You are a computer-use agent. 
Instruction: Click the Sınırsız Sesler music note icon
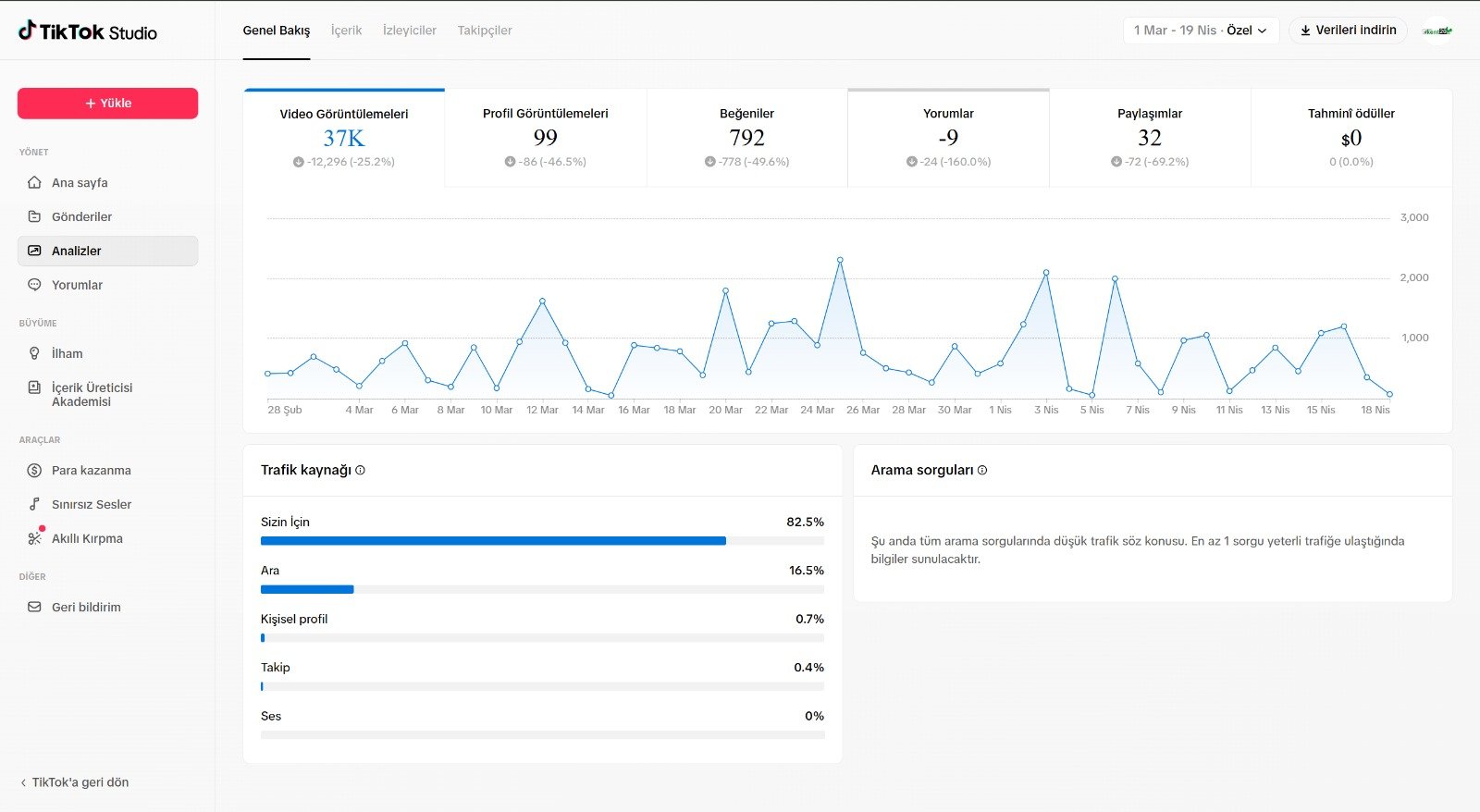pos(34,504)
